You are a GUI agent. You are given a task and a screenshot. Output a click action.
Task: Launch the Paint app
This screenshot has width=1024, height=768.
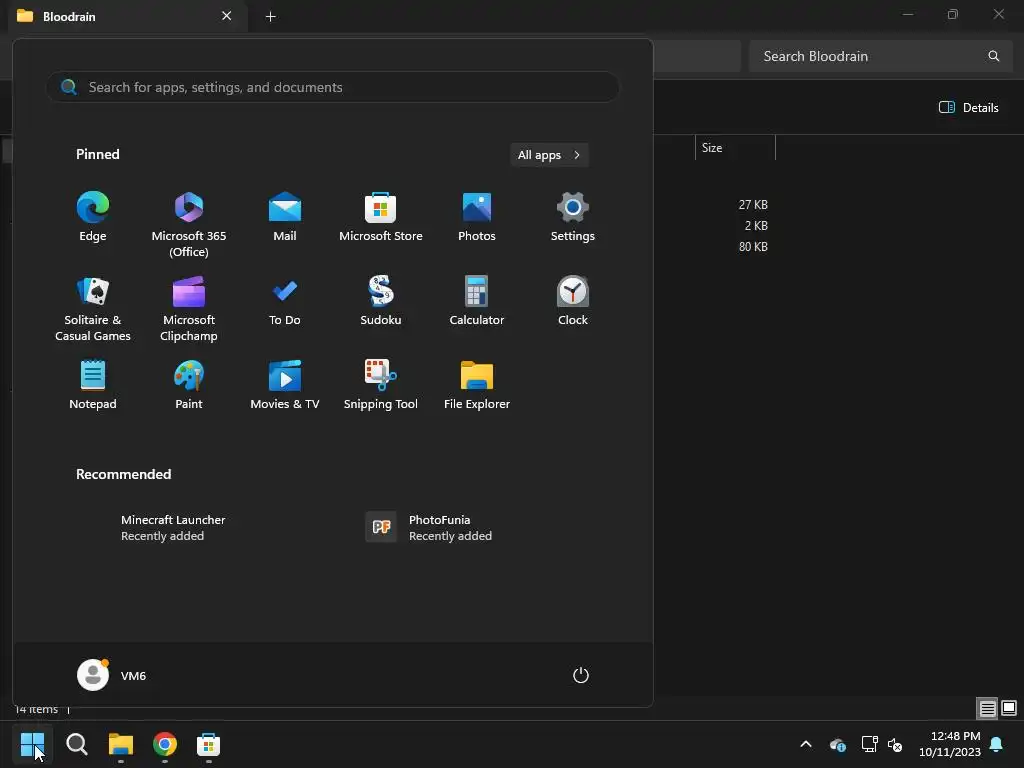189,386
